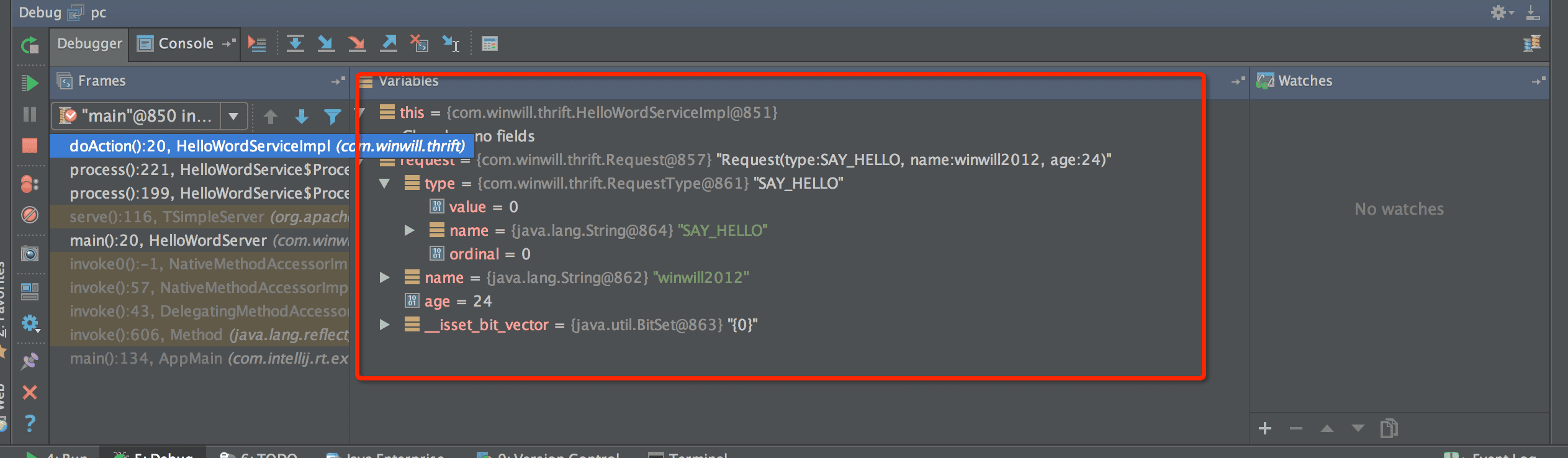The height and width of the screenshot is (458, 1568).
Task: Move watch up arrow
Action: [1327, 428]
